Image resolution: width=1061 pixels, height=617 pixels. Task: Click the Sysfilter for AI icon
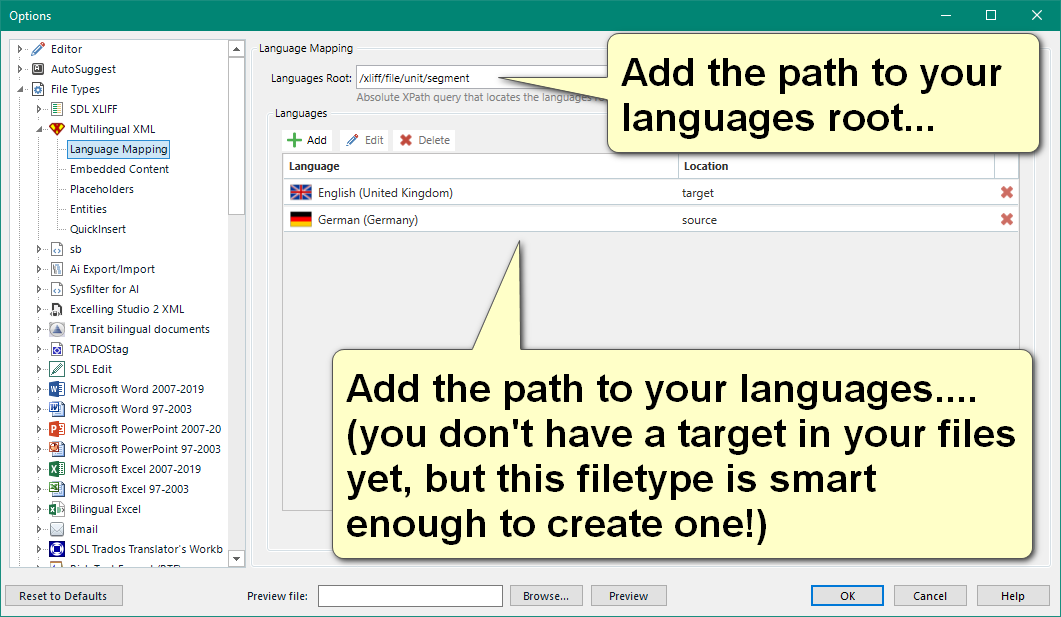coord(58,290)
